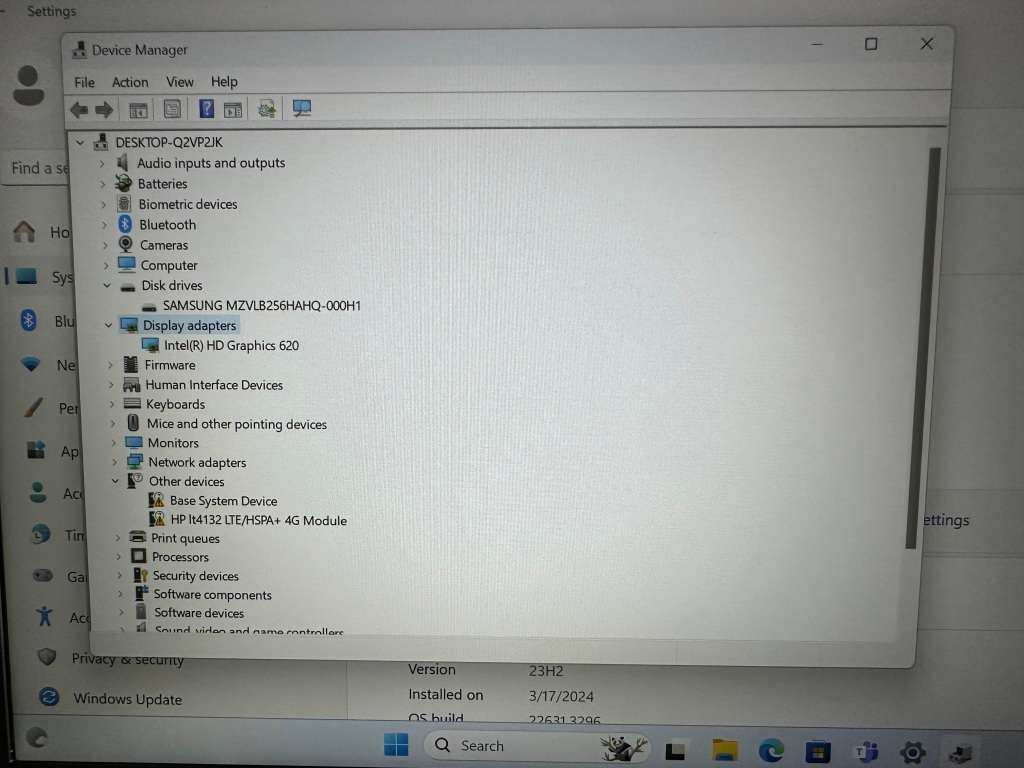Collapse the Display adapters category
The width and height of the screenshot is (1024, 768).
(x=108, y=325)
